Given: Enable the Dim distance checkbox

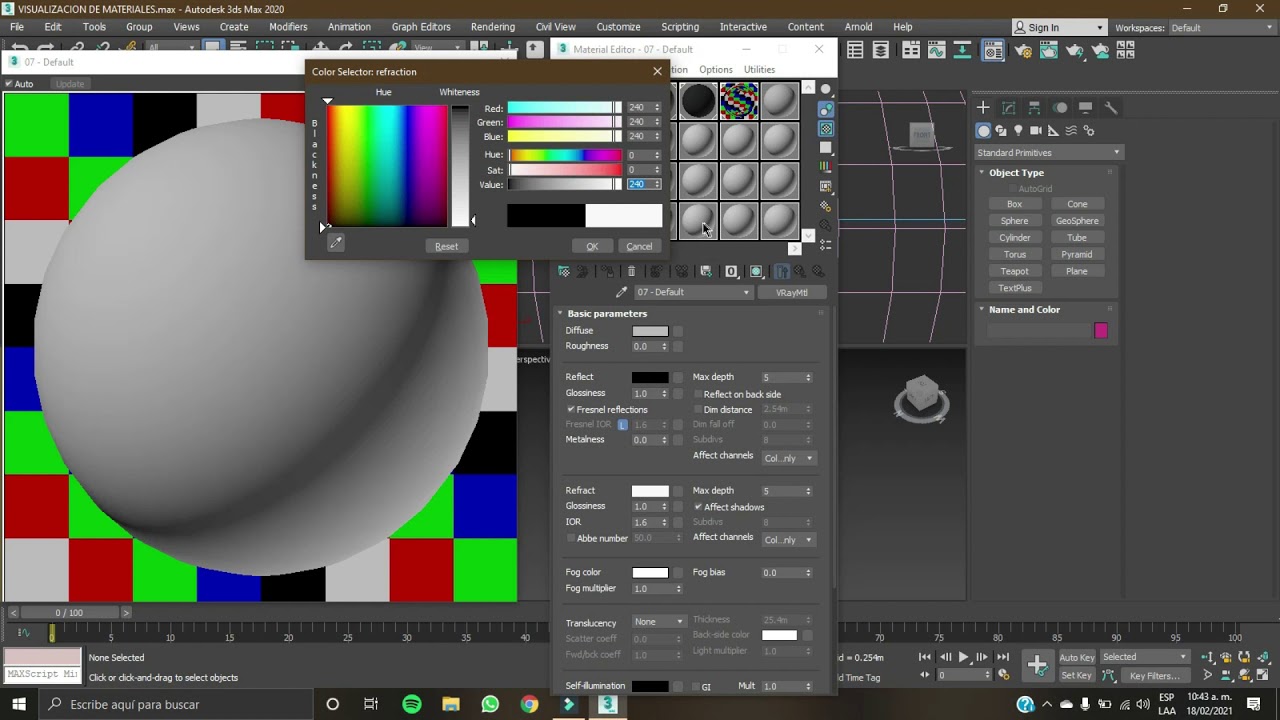Looking at the screenshot, I should 698,409.
